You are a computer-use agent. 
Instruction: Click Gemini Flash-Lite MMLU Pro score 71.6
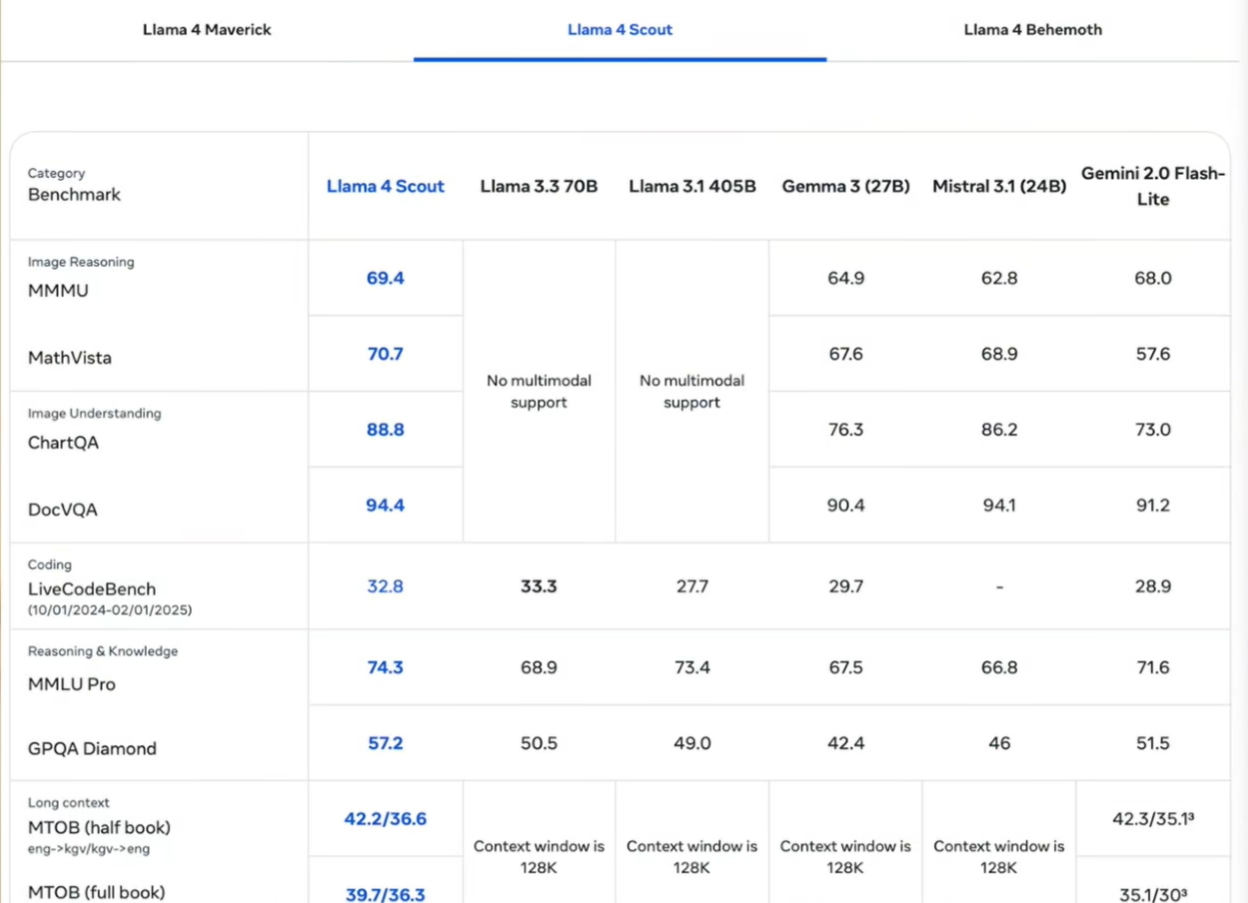(x=1153, y=668)
